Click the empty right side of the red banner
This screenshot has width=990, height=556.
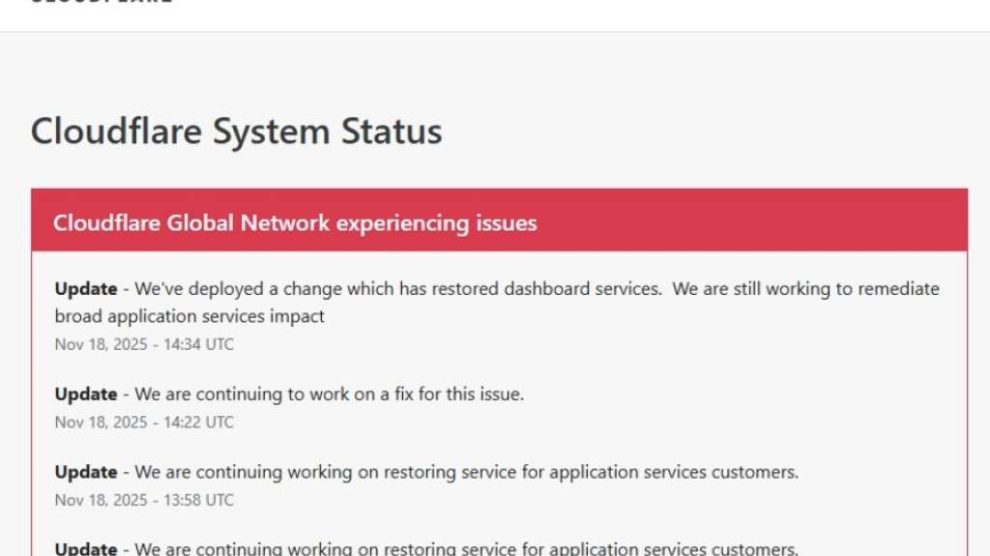coord(800,223)
